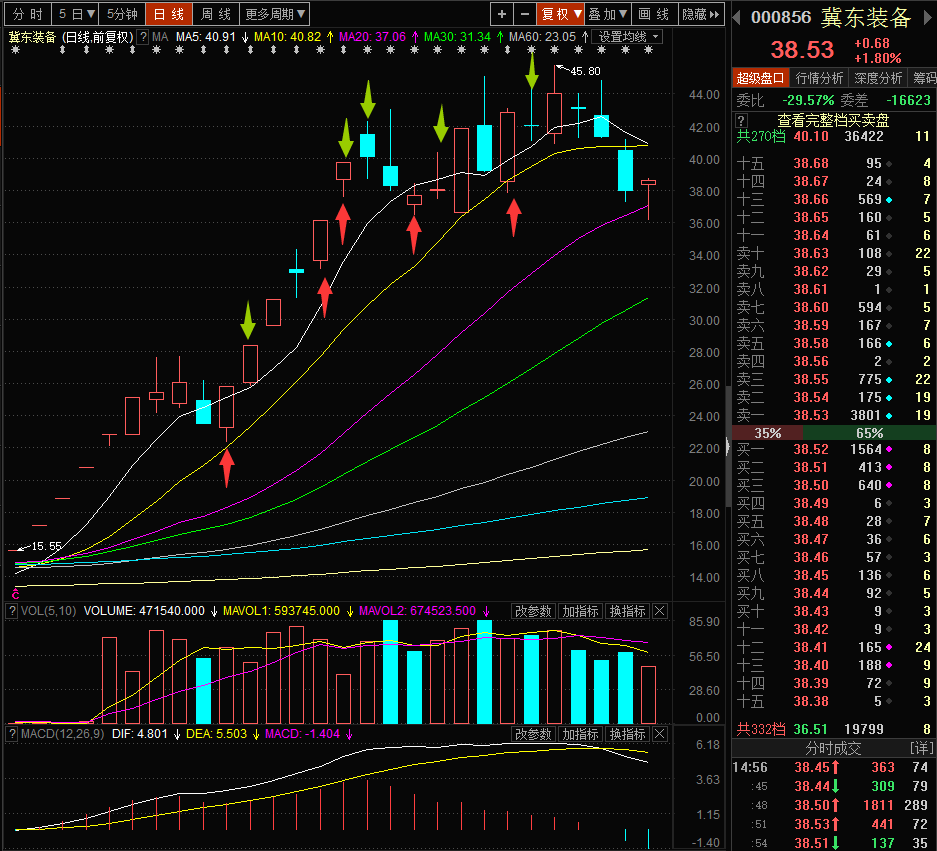Open help icon next to 冀东装备 title
The width and height of the screenshot is (937, 851).
(x=142, y=37)
